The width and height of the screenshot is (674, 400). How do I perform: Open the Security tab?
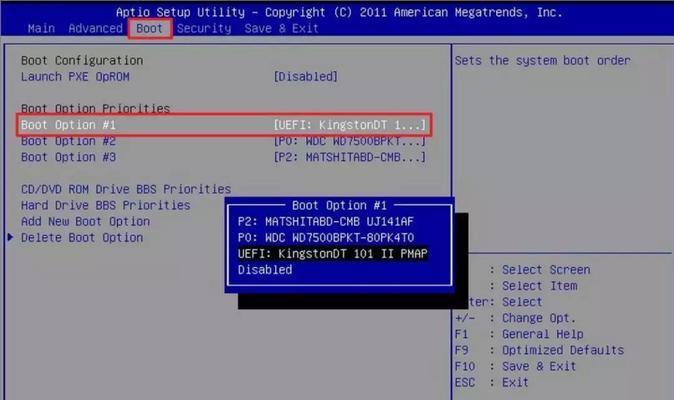click(x=204, y=29)
